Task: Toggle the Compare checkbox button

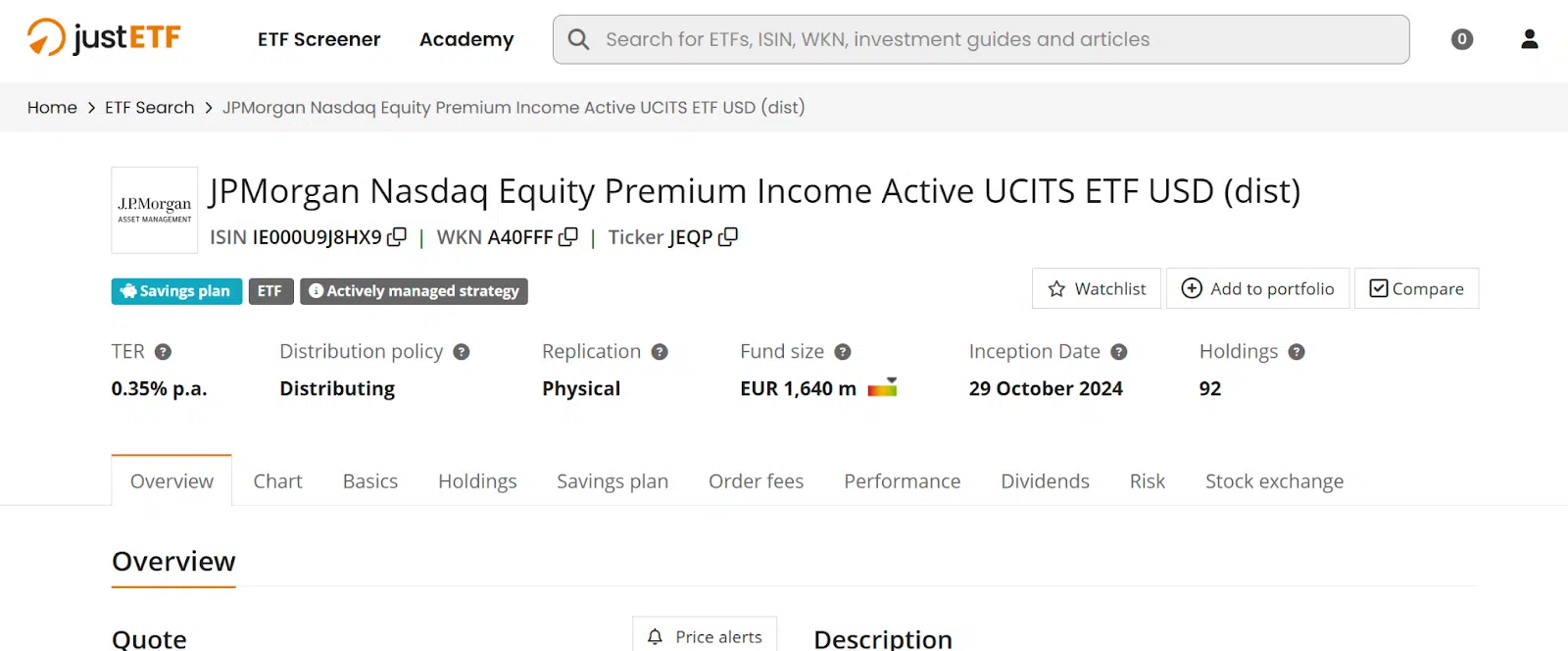Action: coord(1416,288)
